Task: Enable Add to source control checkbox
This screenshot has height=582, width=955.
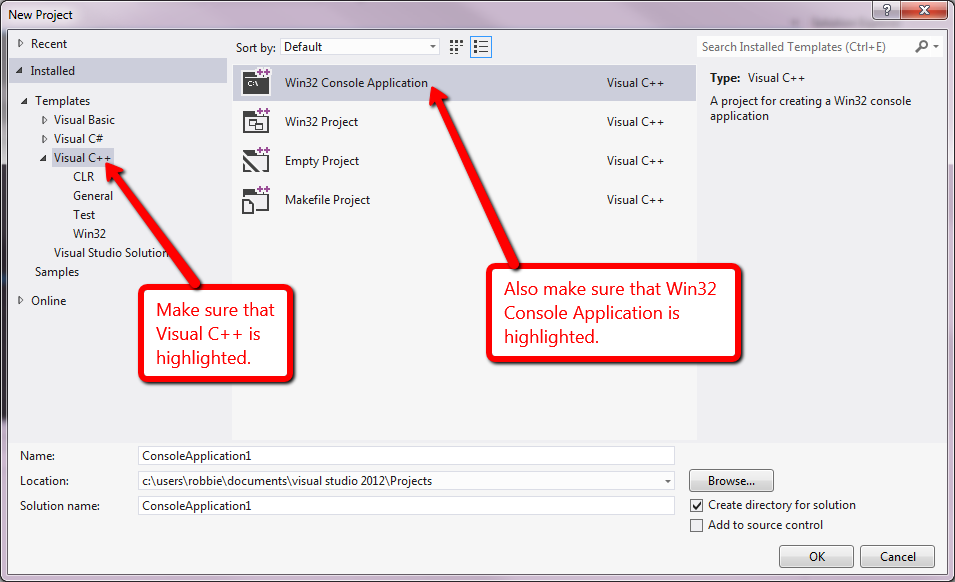Action: pyautogui.click(x=696, y=525)
